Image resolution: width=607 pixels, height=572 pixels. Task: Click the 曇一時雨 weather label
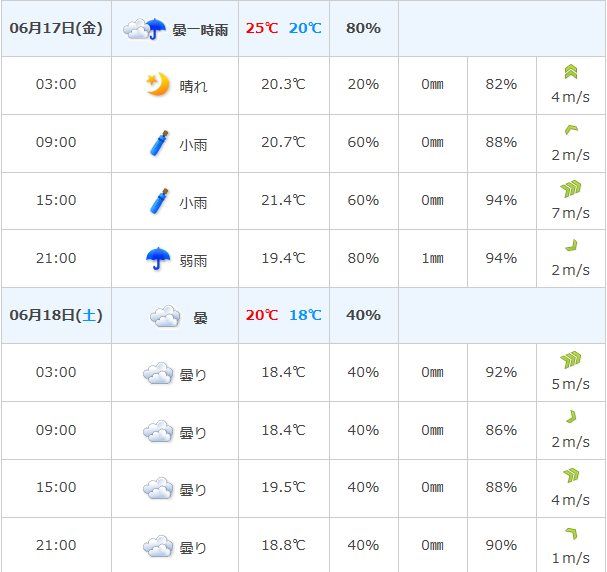[200, 30]
